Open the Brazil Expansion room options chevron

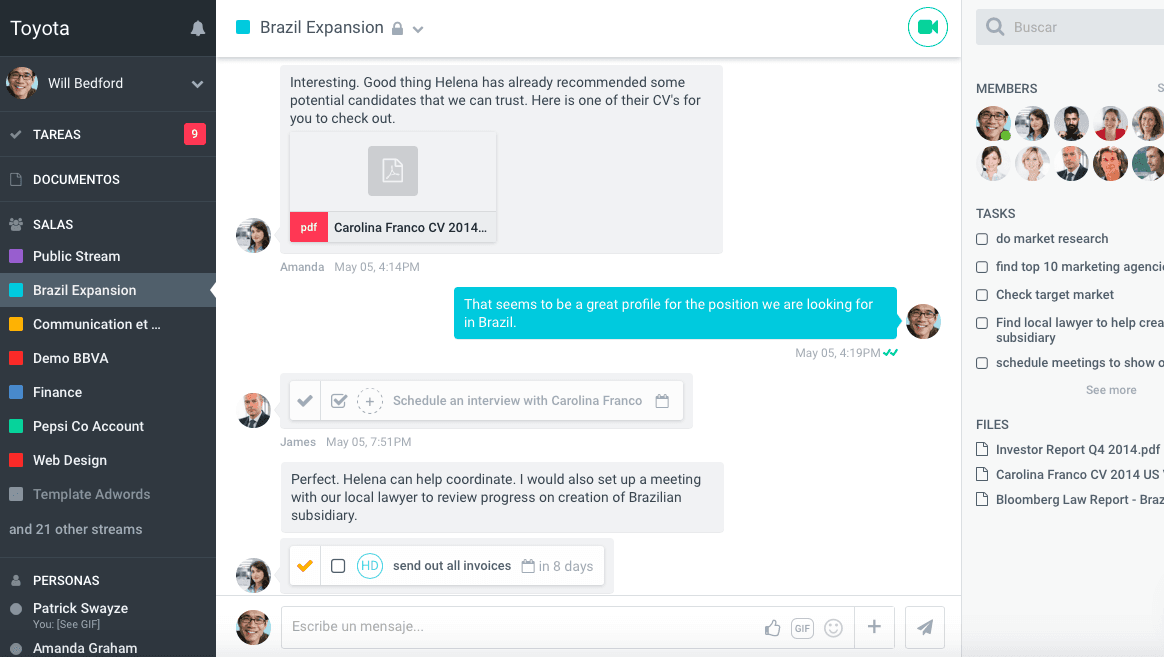(418, 30)
